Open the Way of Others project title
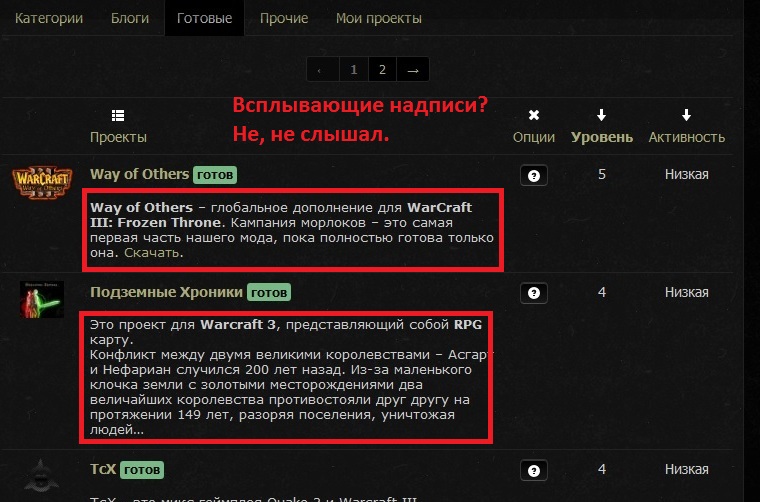Screen dimensions: 760x502 tap(140, 174)
